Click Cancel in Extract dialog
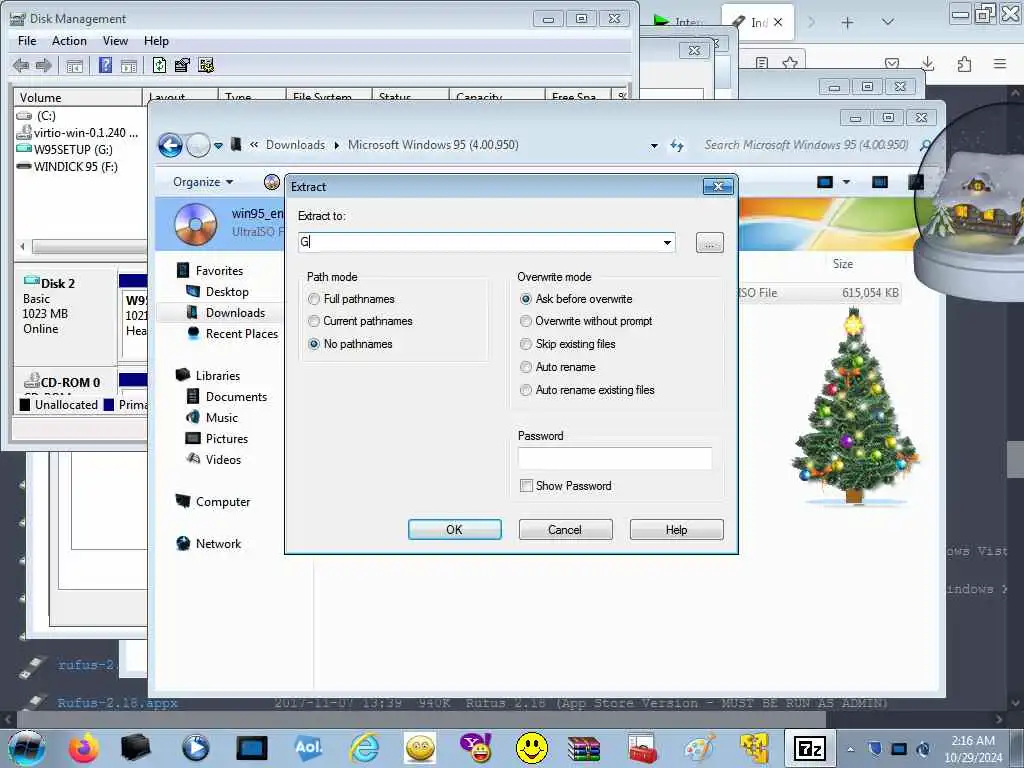This screenshot has height=768, width=1024. click(566, 530)
